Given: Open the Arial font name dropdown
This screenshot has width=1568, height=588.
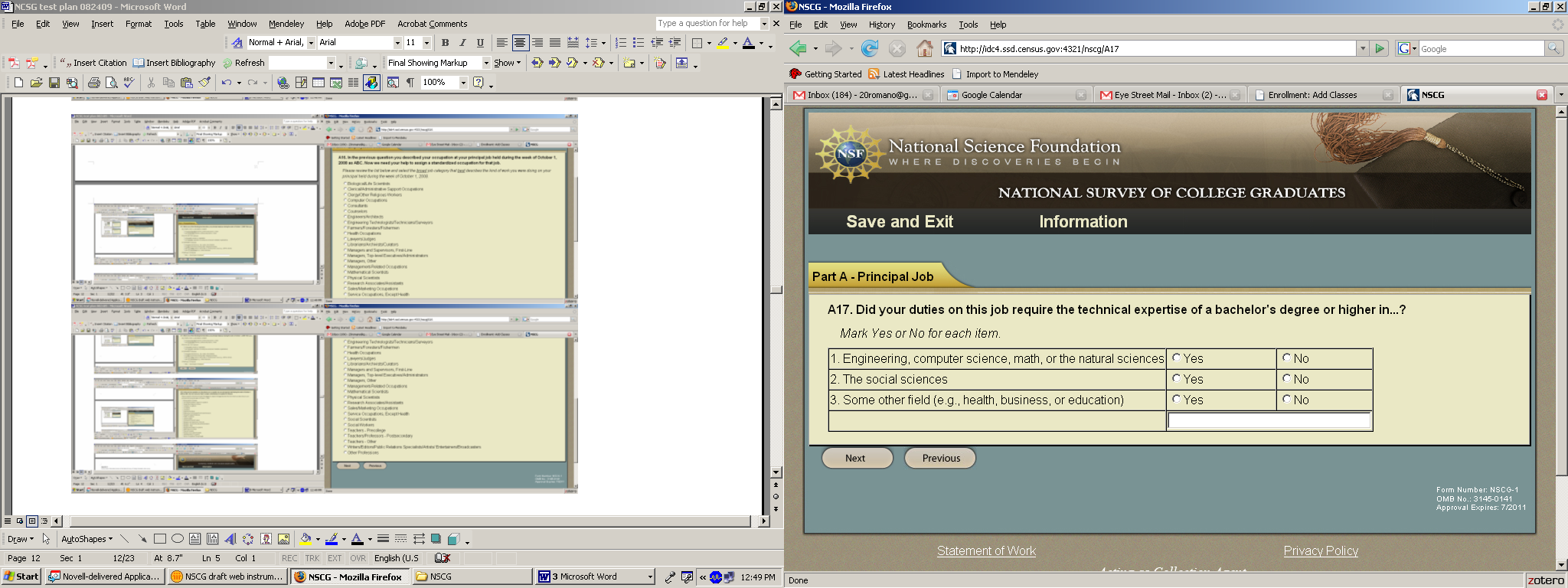Looking at the screenshot, I should pos(397,43).
